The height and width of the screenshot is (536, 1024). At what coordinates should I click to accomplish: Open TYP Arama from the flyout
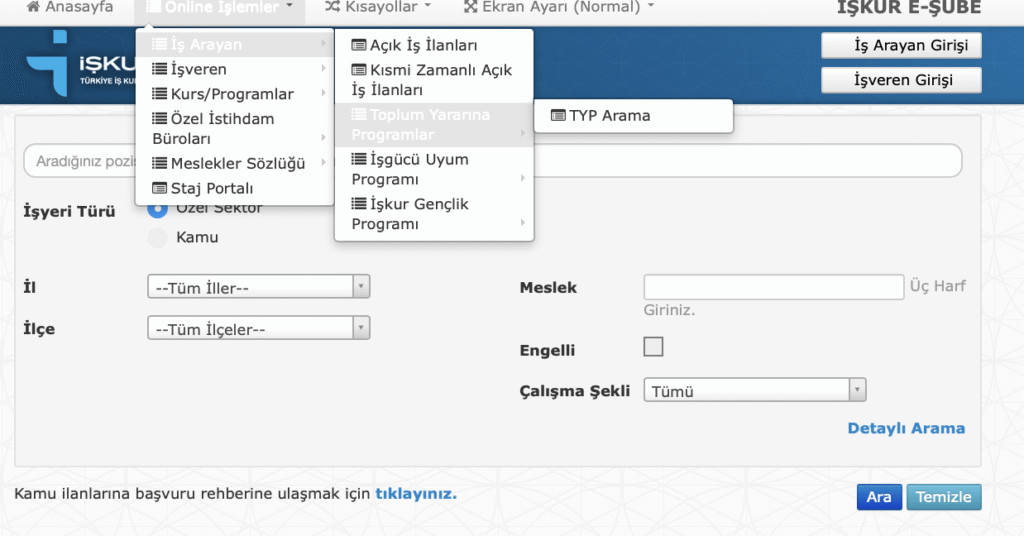[x=633, y=116]
